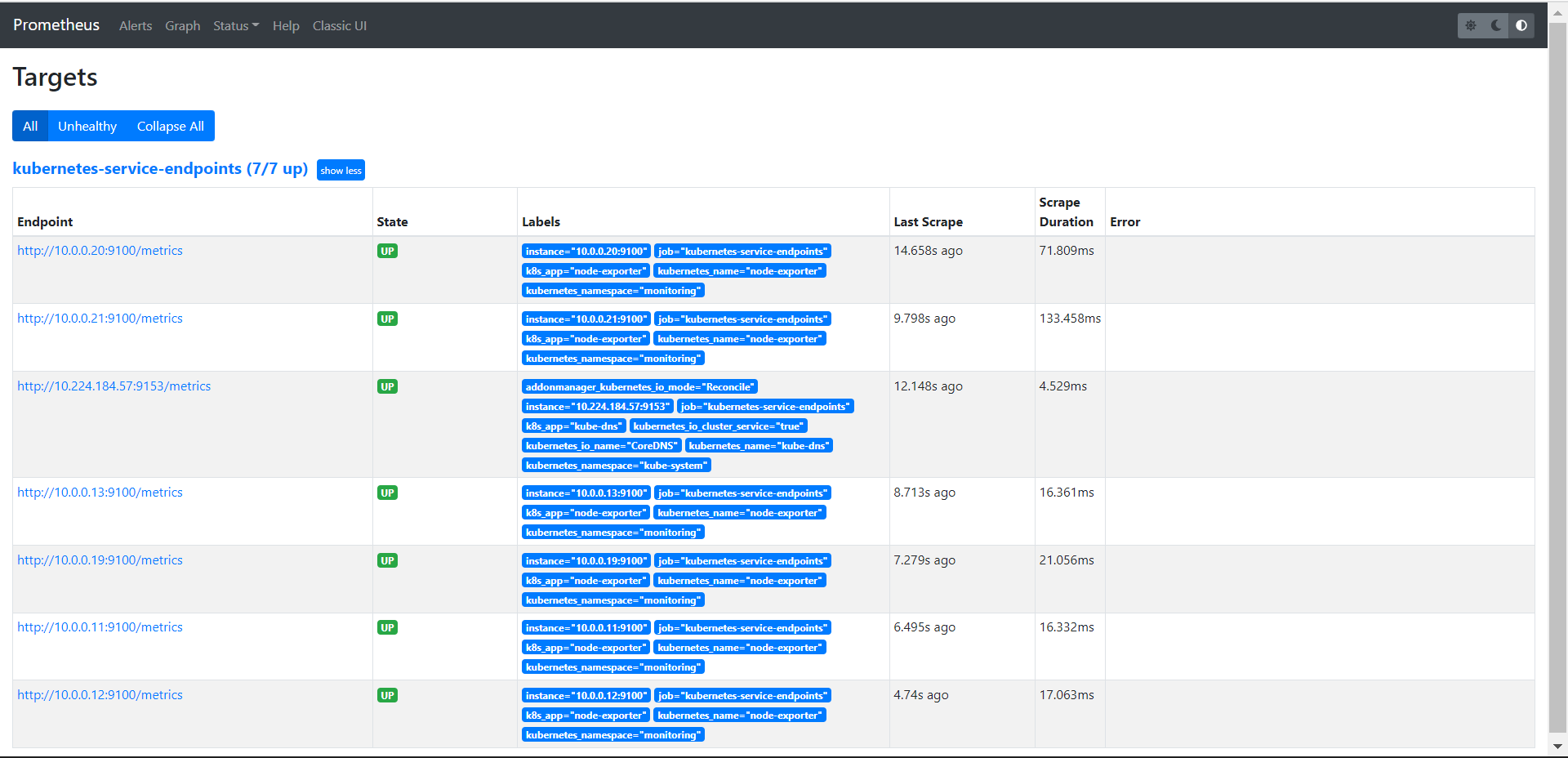The height and width of the screenshot is (758, 1568).
Task: Open endpoint http://10.0.0.13:9100/metrics
Action: (x=100, y=493)
